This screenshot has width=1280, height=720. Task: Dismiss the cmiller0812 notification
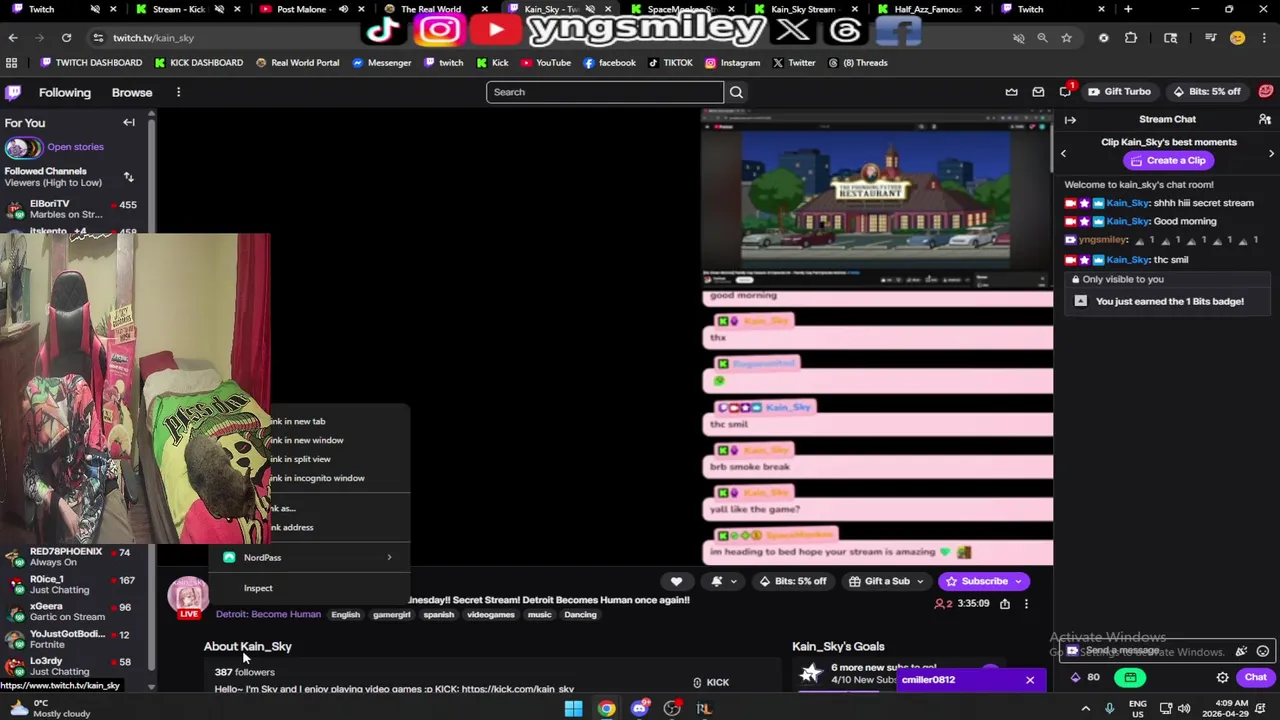point(1029,680)
